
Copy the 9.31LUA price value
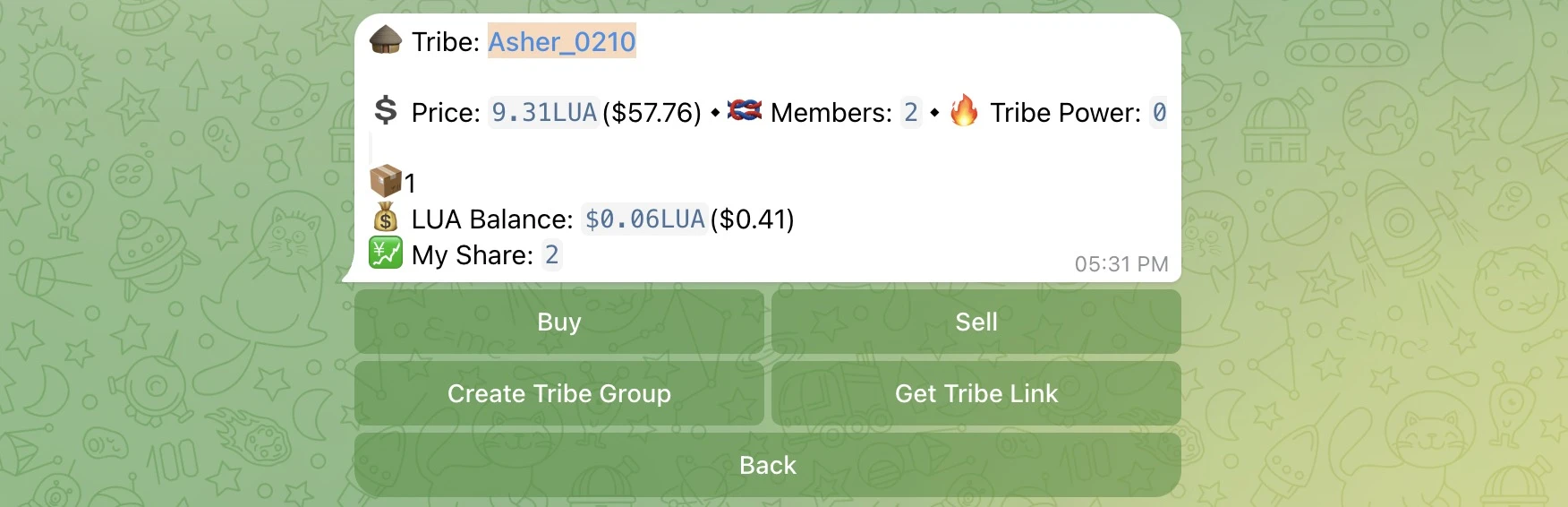click(x=543, y=113)
